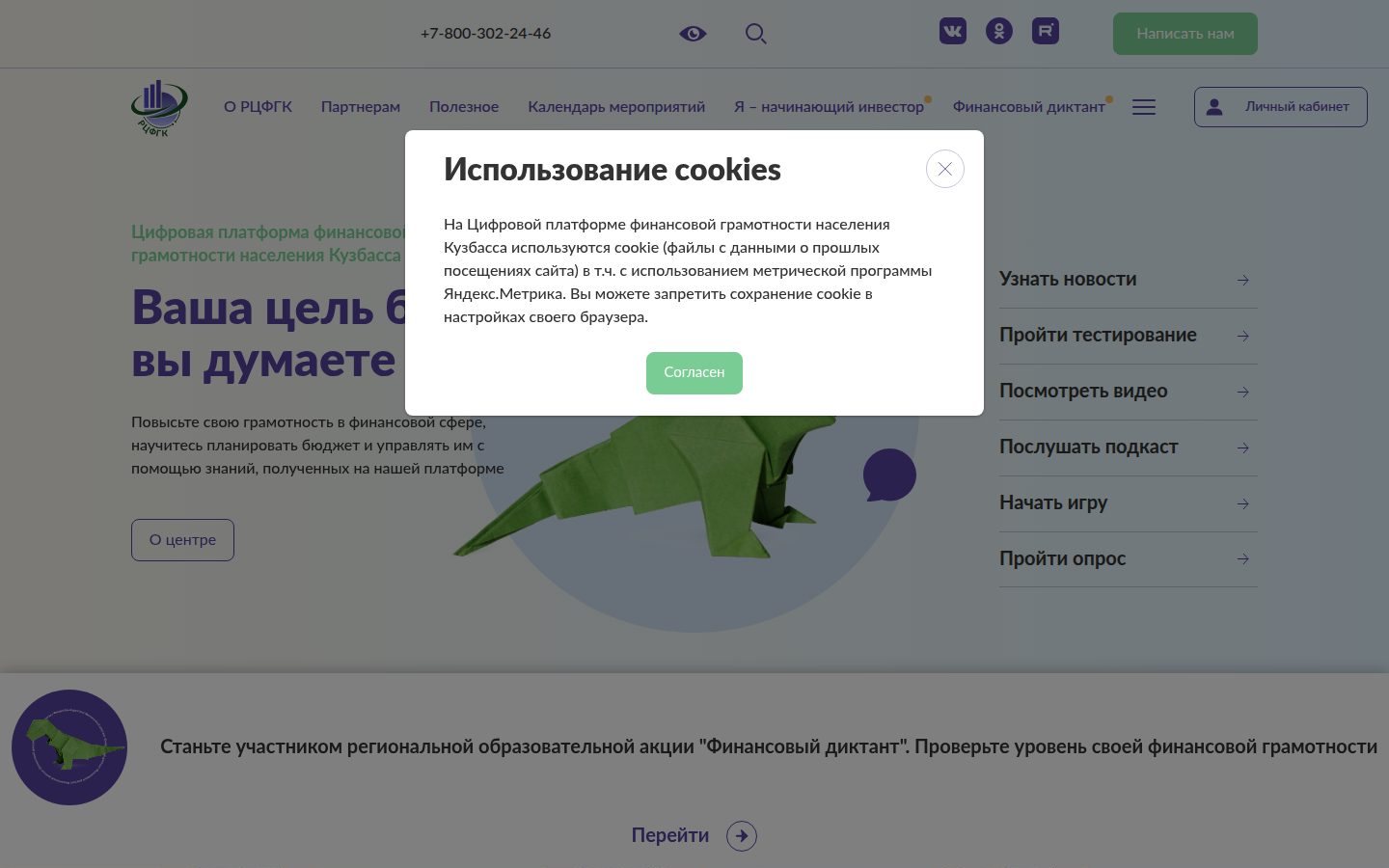Open the О РЦФГК menu
This screenshot has width=1389, height=868.
click(x=258, y=107)
